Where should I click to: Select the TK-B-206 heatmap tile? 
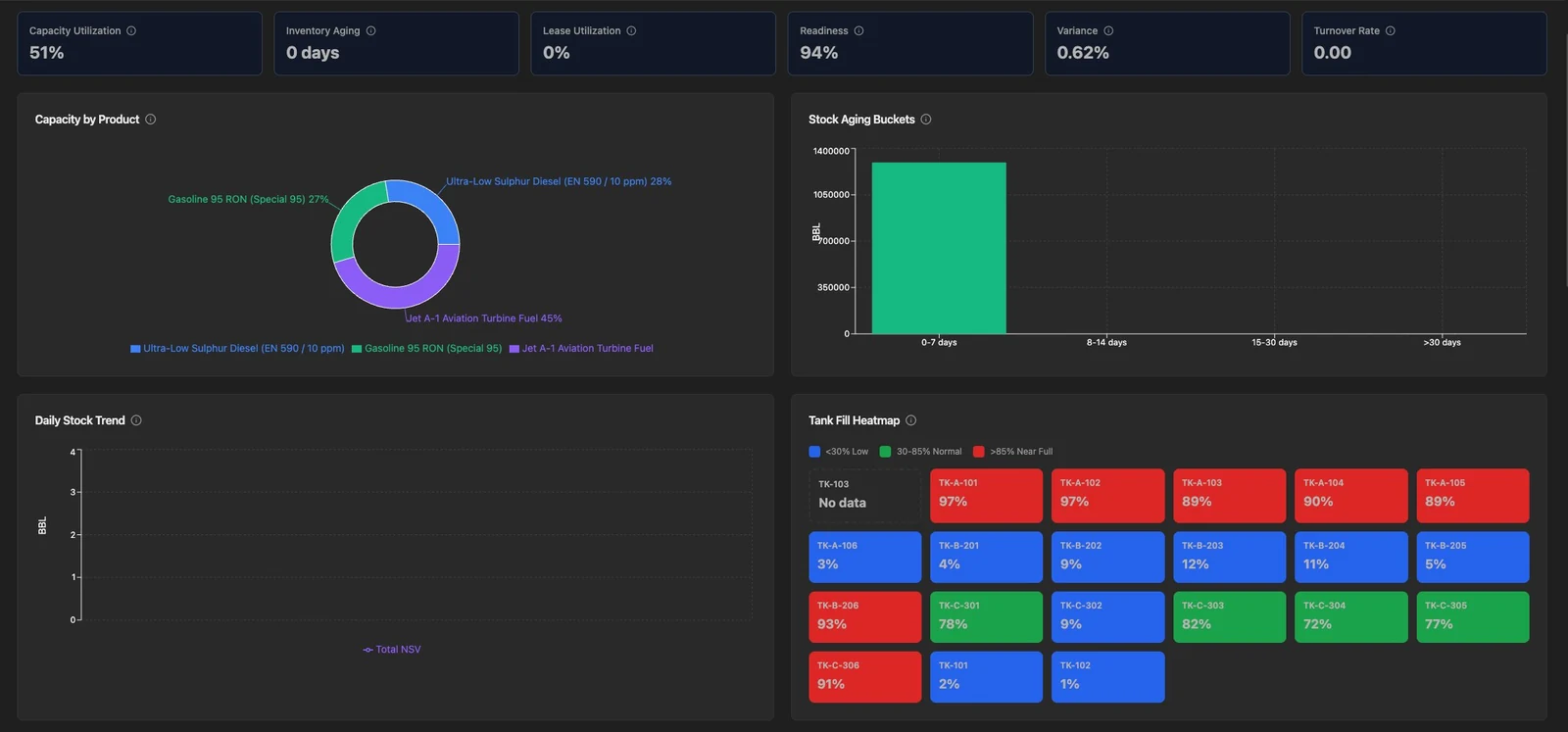864,617
